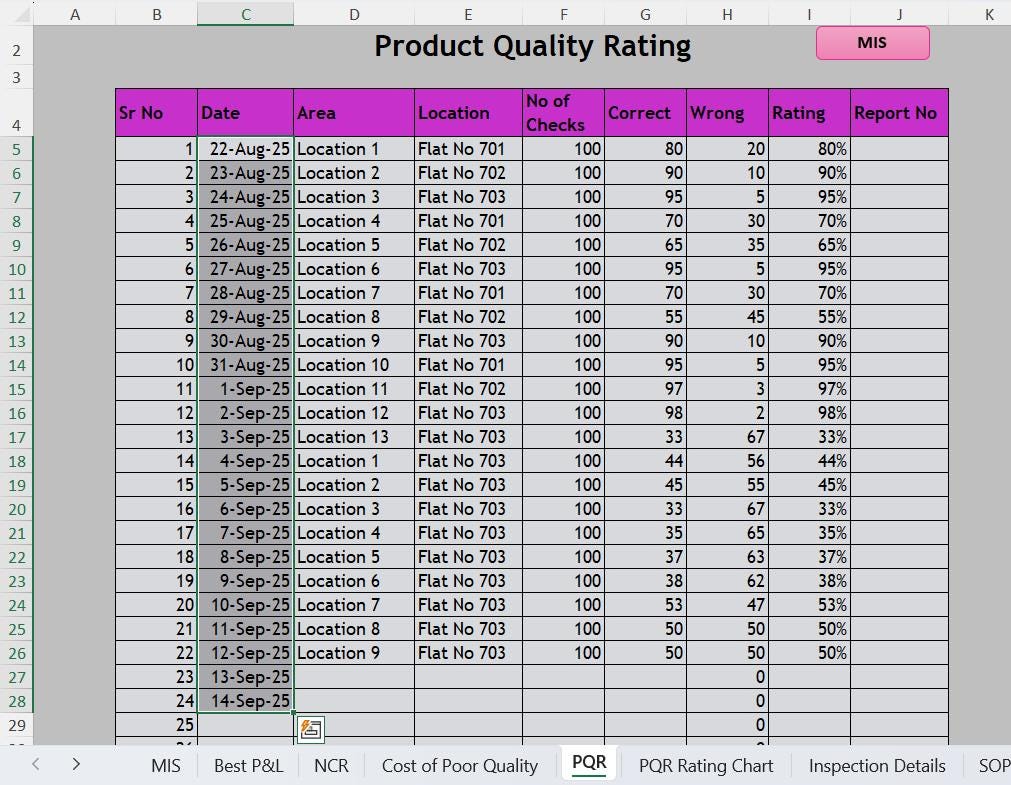Select the cell showing 22-Aug-25

(245, 148)
